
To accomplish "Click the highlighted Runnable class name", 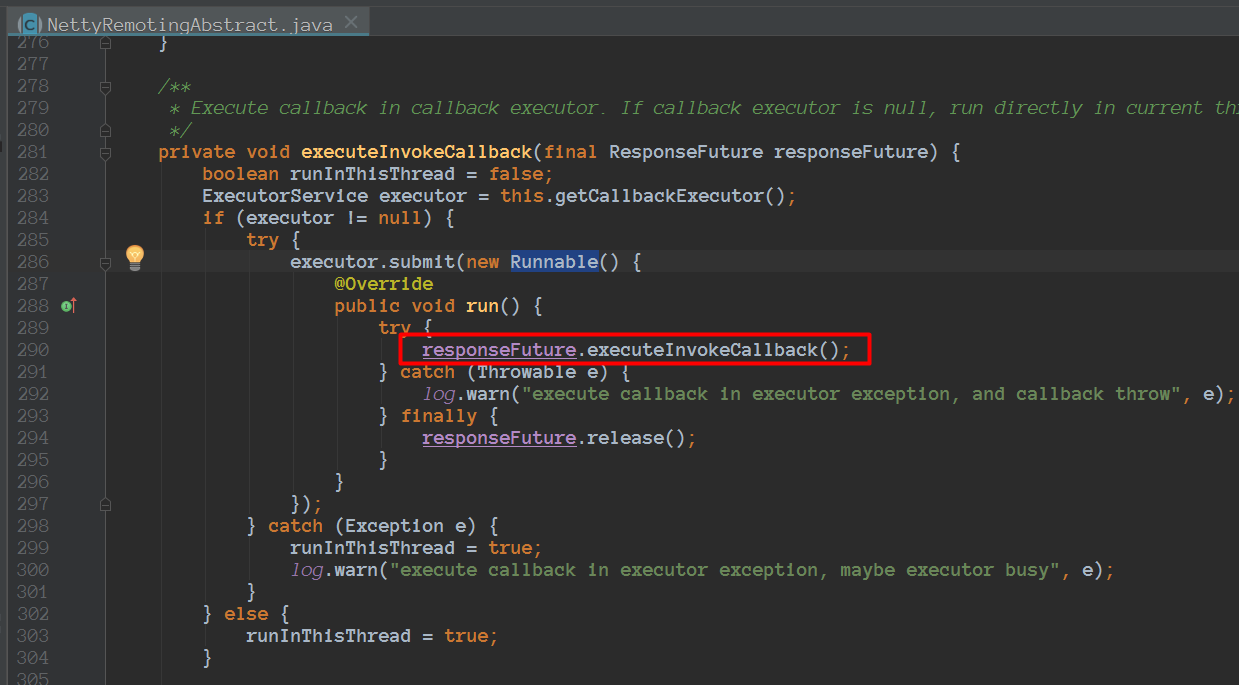I will tap(554, 262).
